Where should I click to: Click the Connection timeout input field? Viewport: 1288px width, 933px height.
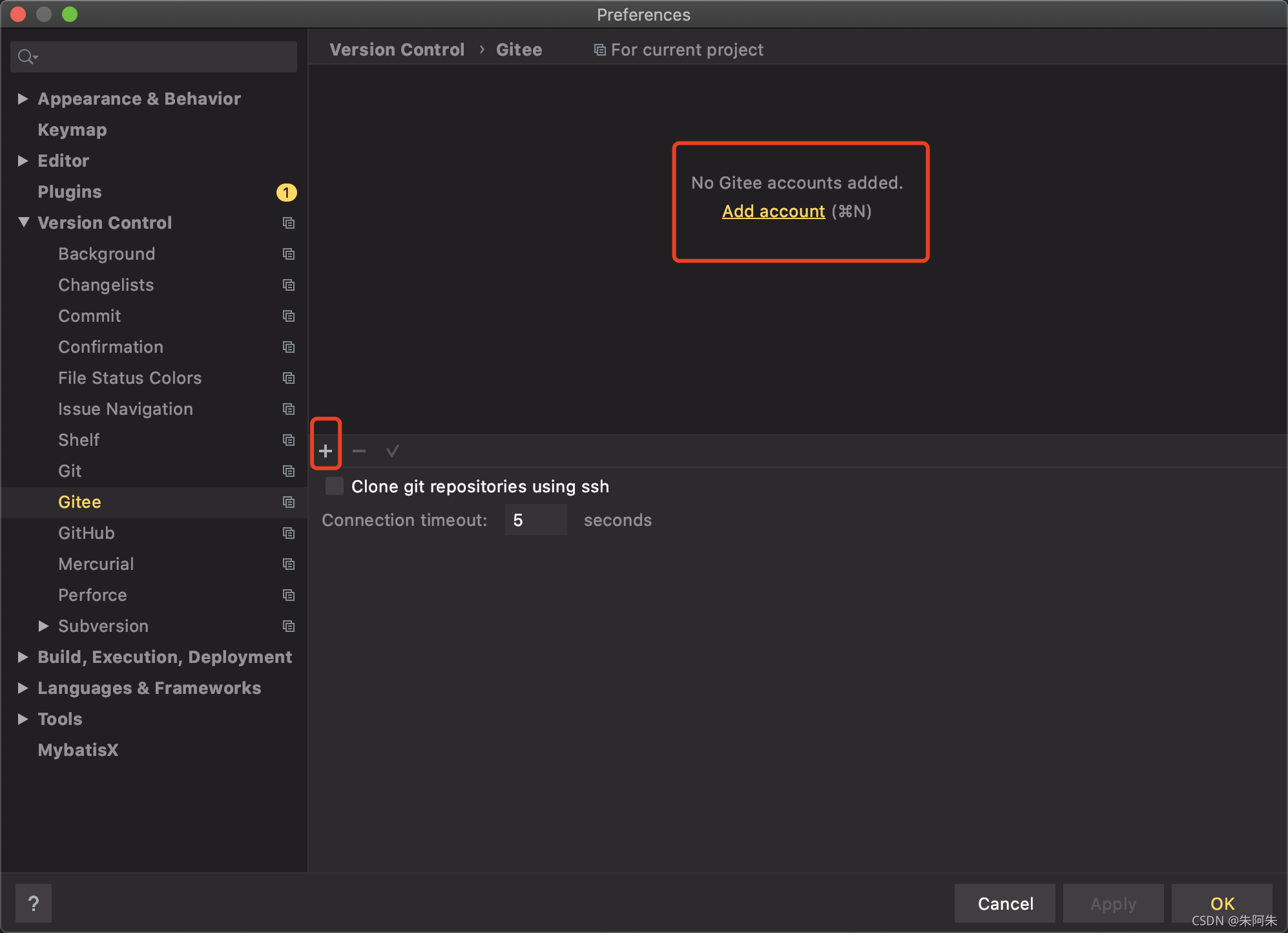pos(535,520)
